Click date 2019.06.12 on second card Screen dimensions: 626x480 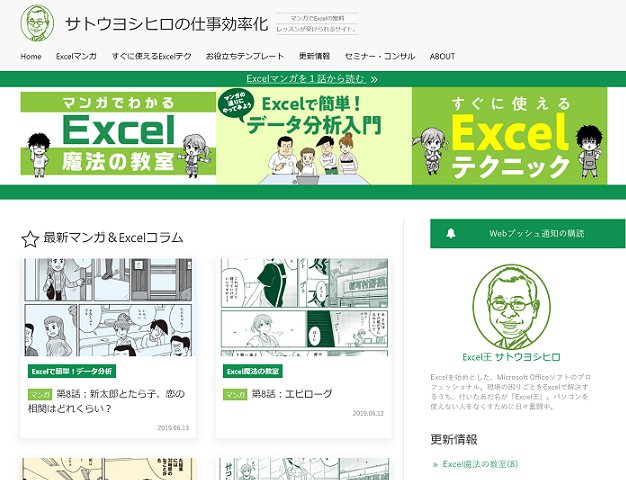pos(368,413)
